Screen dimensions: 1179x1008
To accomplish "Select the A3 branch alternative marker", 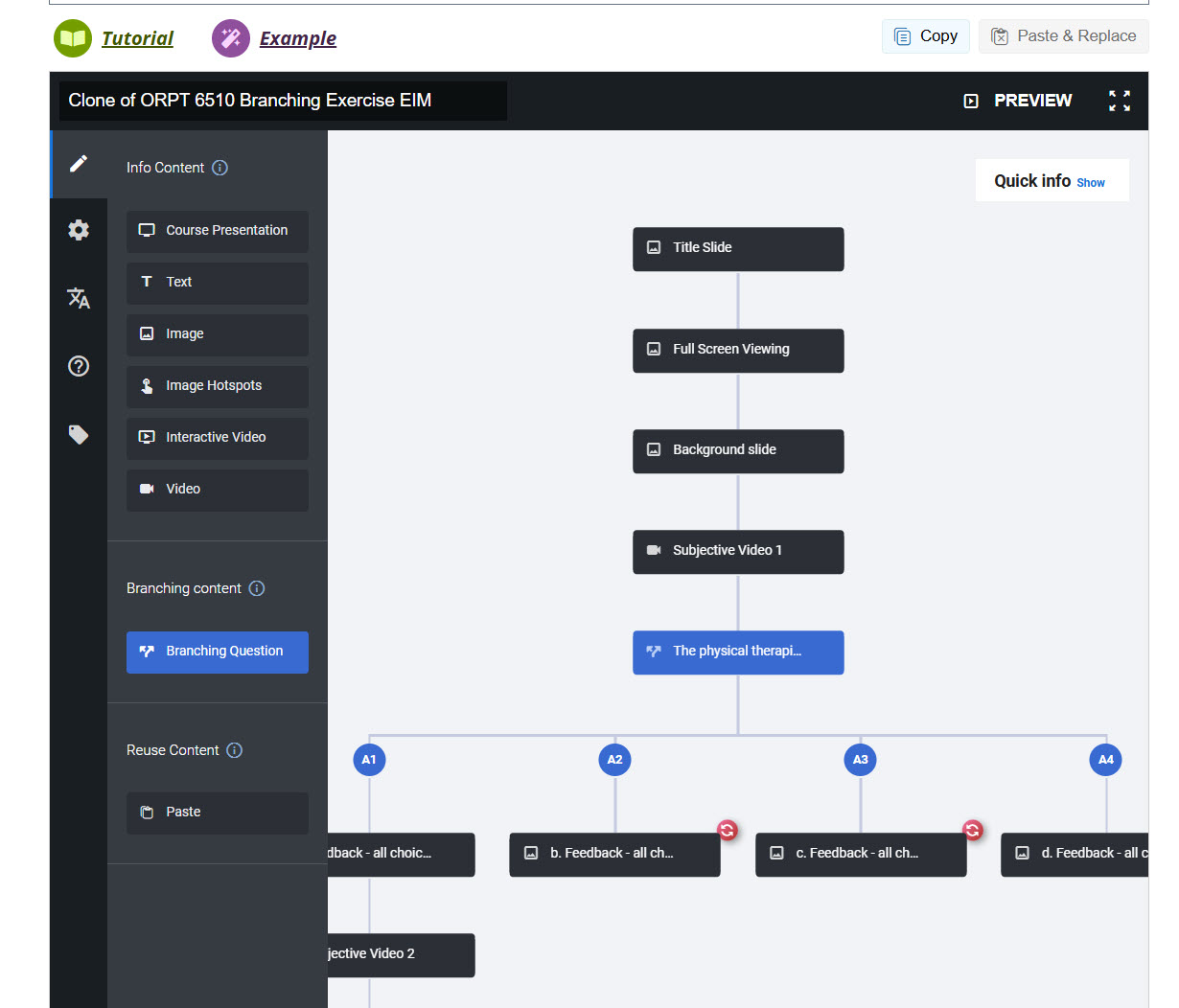I will [x=861, y=760].
